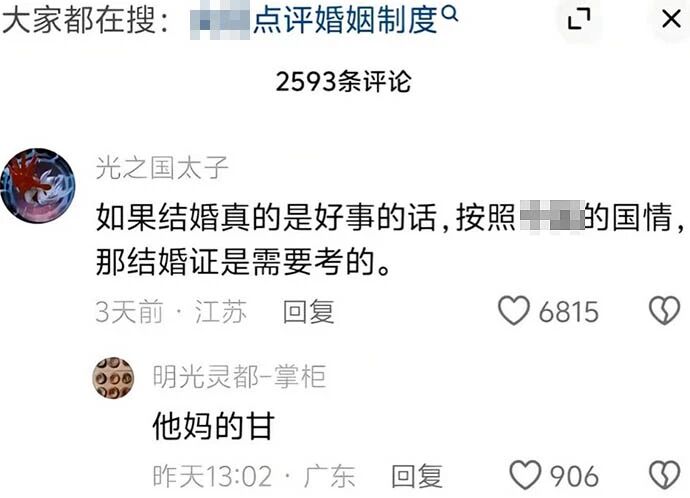Like 光之国太子's comment heart icon

pyautogui.click(x=514, y=311)
